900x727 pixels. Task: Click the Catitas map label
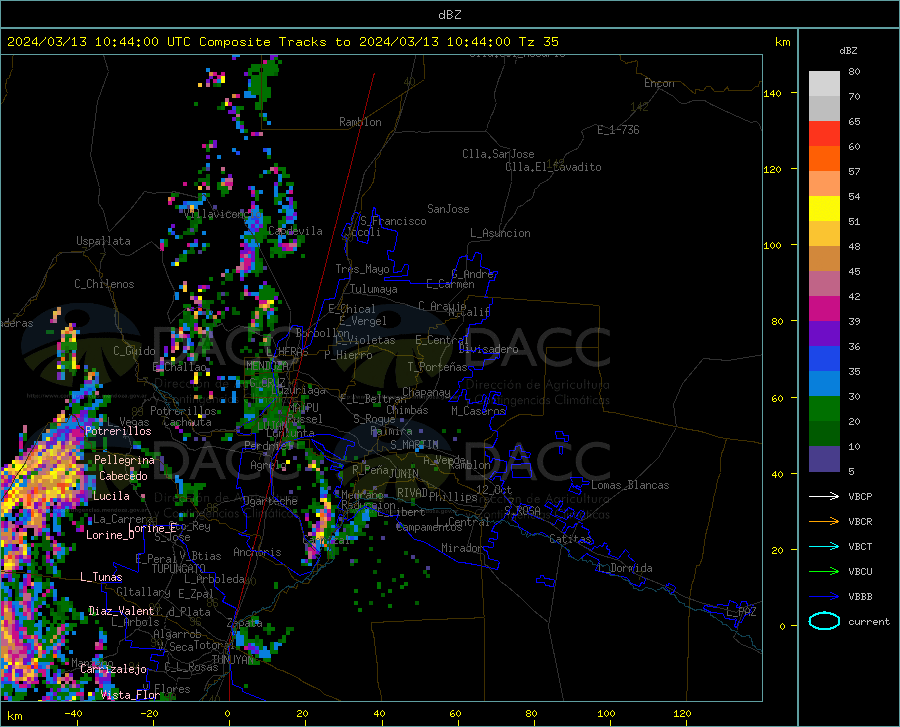pyautogui.click(x=570, y=539)
